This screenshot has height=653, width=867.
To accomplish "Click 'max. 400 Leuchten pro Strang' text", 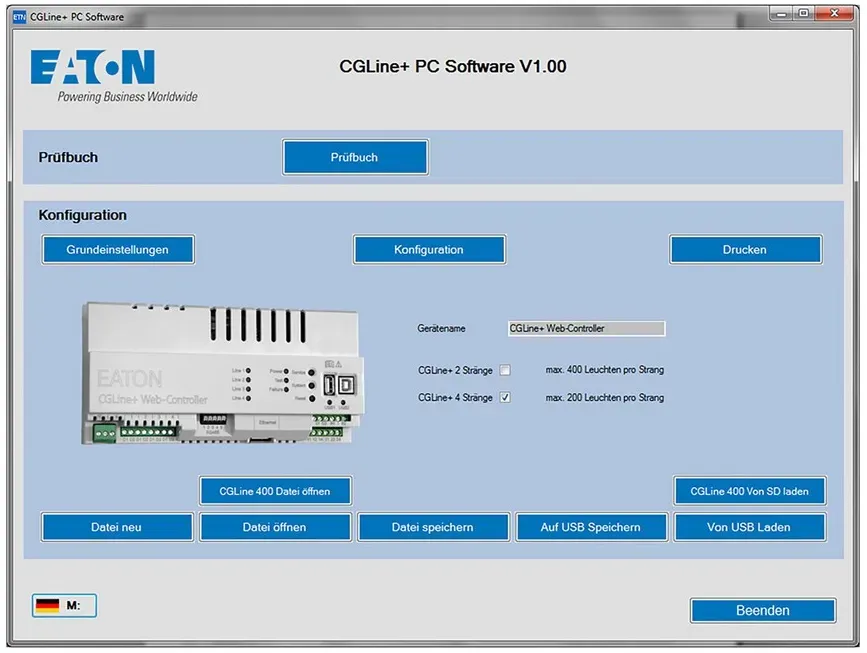I will click(x=604, y=370).
